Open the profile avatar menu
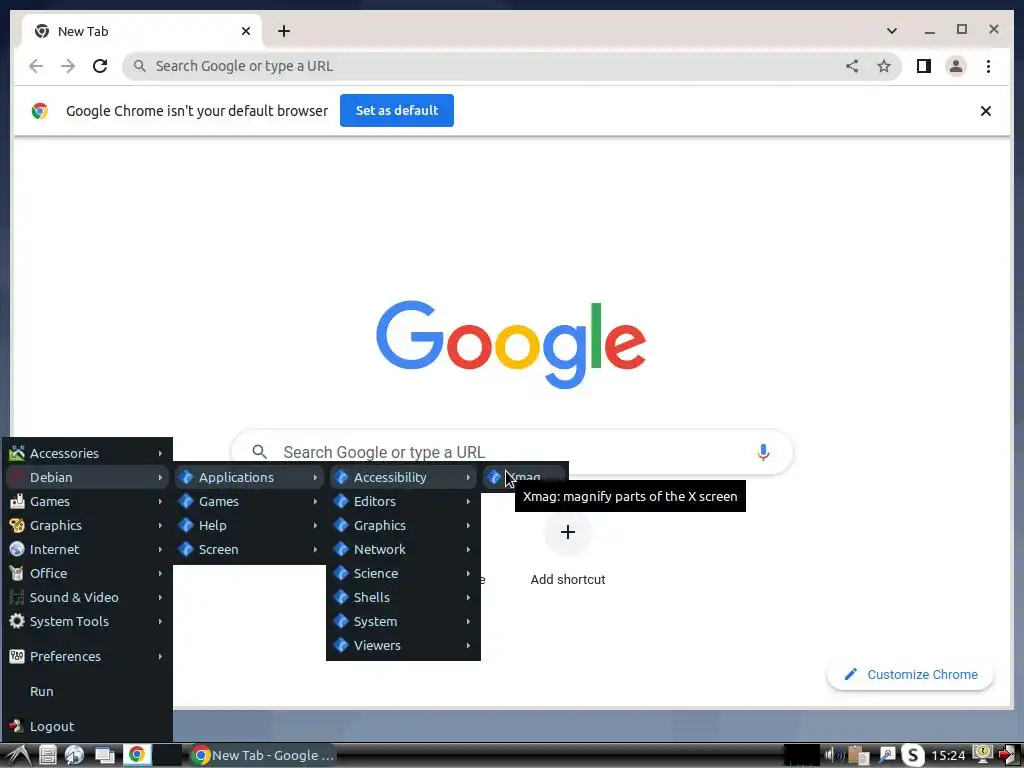 point(955,66)
